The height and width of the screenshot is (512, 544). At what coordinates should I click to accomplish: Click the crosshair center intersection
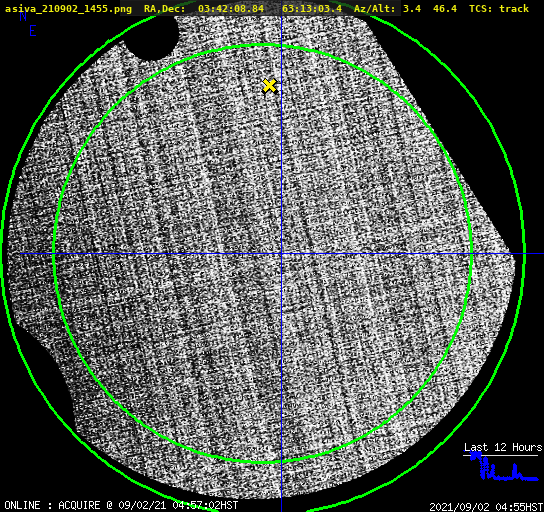tap(281, 254)
